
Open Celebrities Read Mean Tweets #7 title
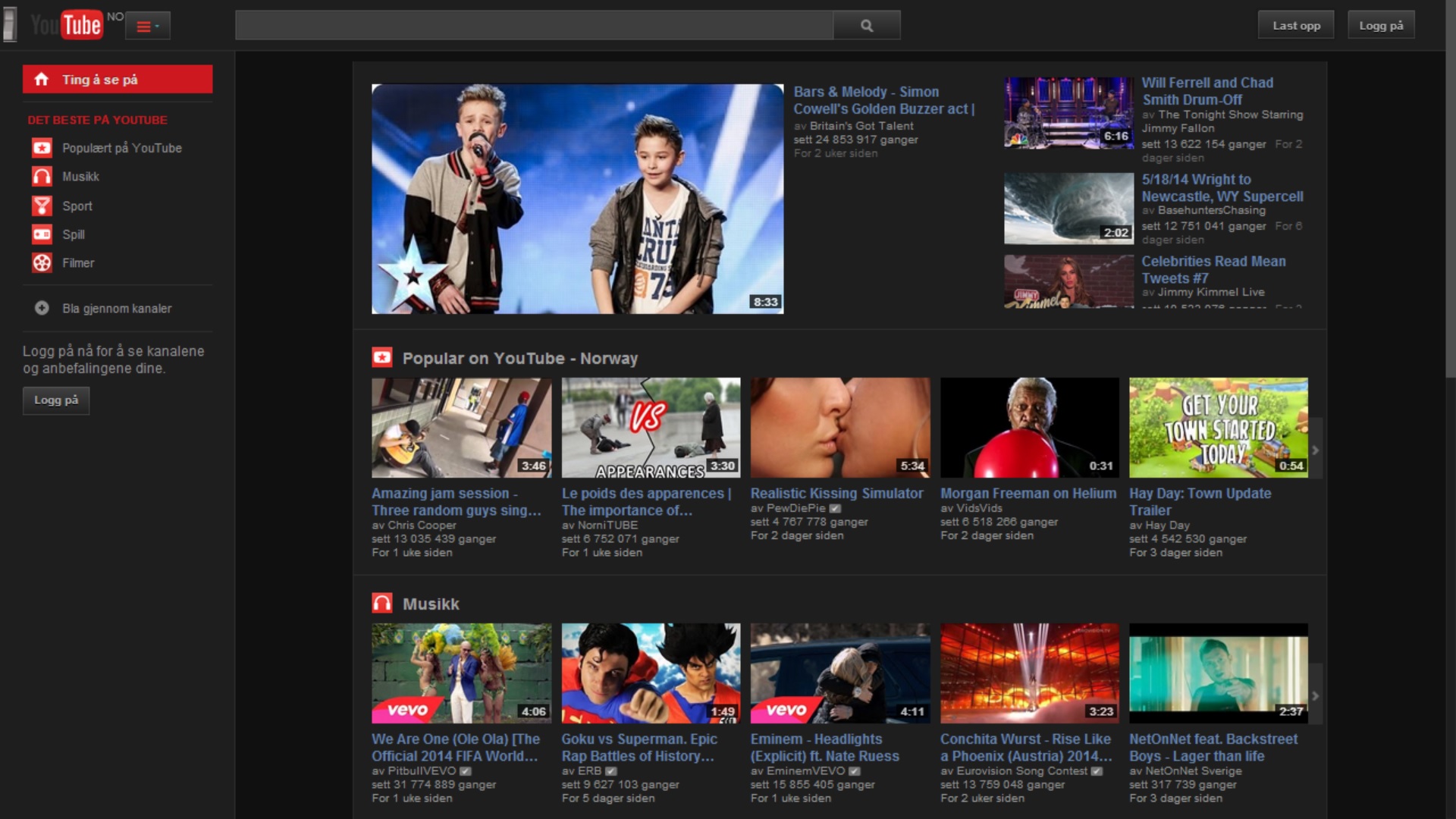click(1213, 270)
